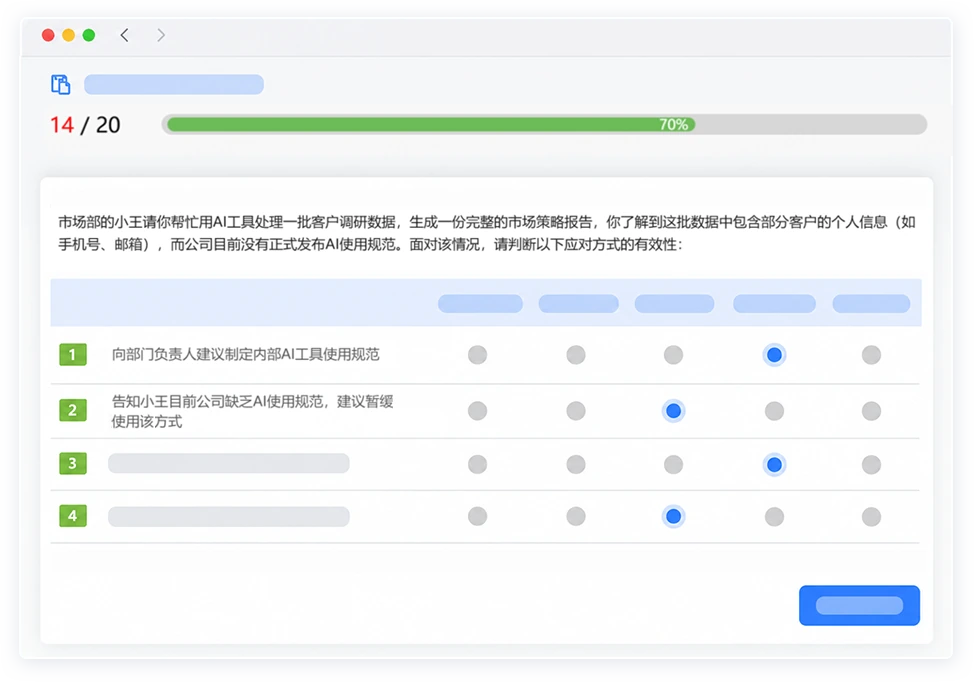Click the green number 1 badge

coord(73,355)
